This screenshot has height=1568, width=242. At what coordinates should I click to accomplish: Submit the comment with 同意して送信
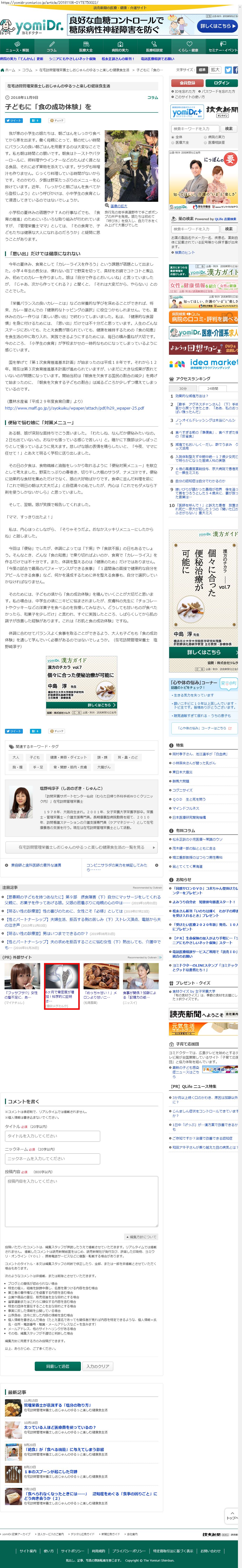pos(58,1366)
